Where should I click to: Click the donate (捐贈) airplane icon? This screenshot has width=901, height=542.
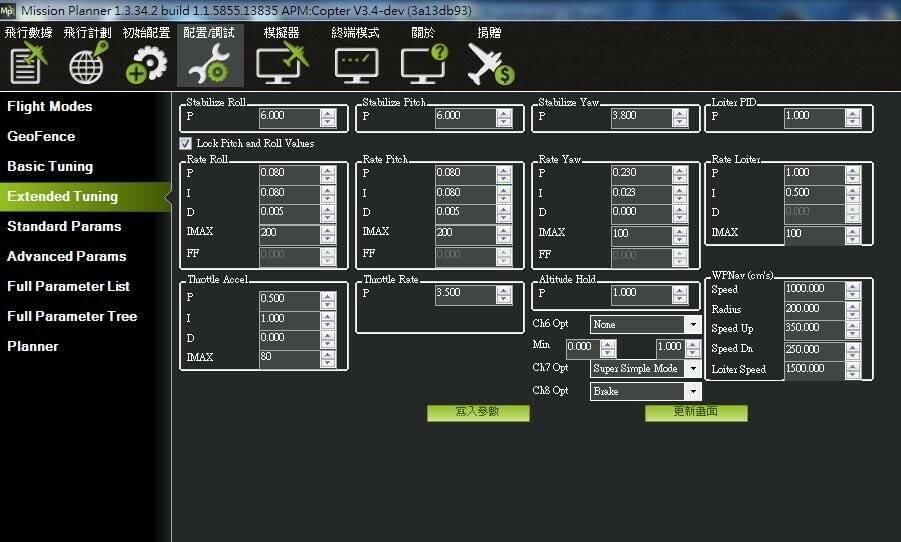click(x=490, y=64)
